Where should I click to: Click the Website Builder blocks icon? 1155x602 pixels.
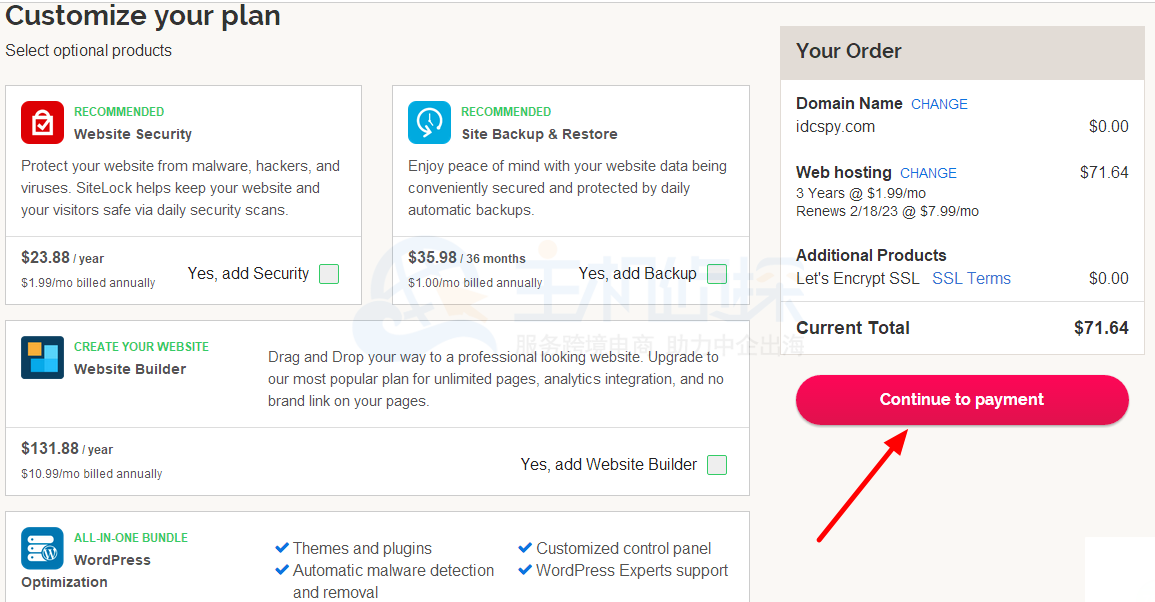pyautogui.click(x=42, y=357)
